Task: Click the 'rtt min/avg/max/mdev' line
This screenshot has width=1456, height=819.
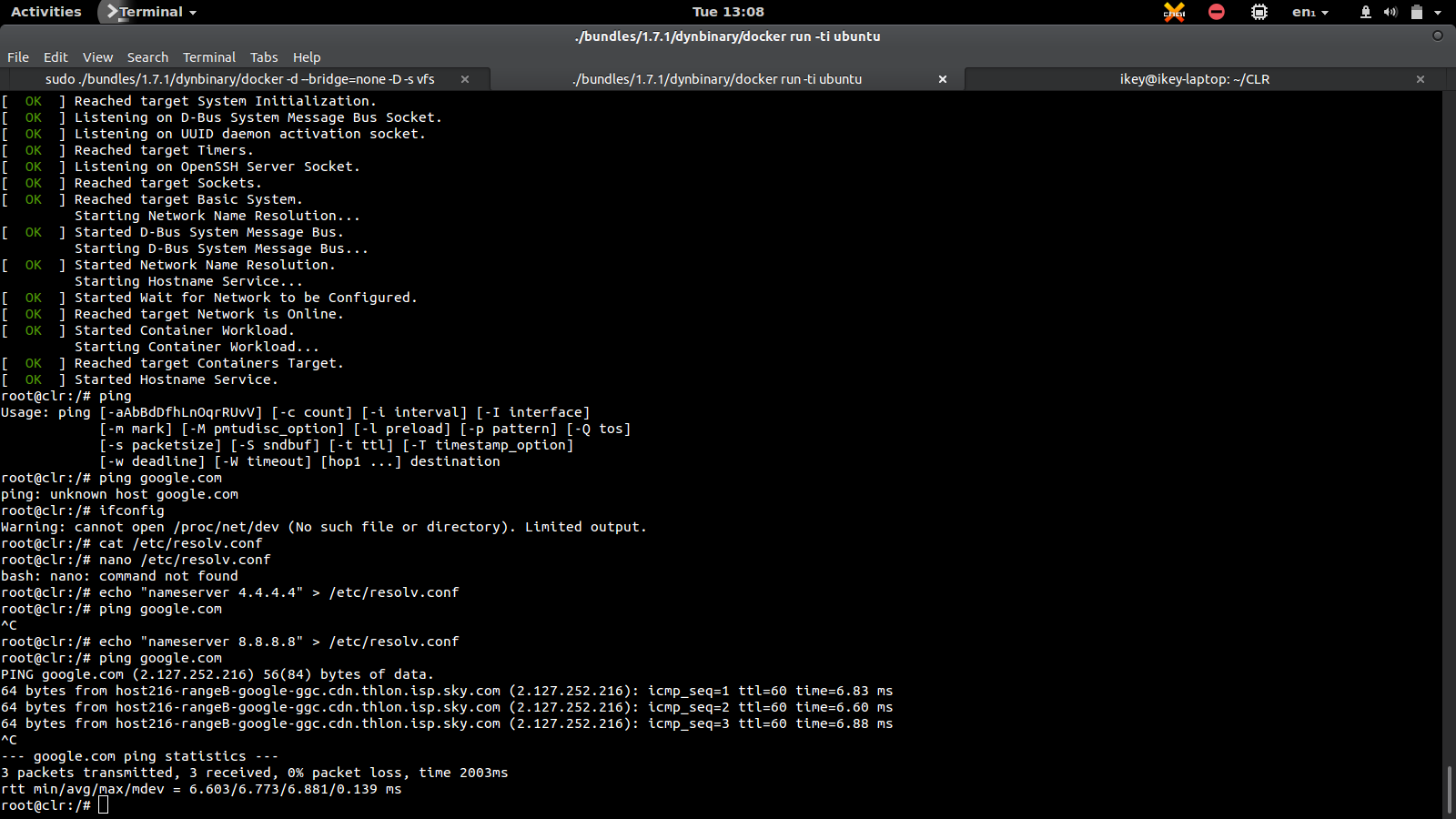Action: click(x=201, y=789)
